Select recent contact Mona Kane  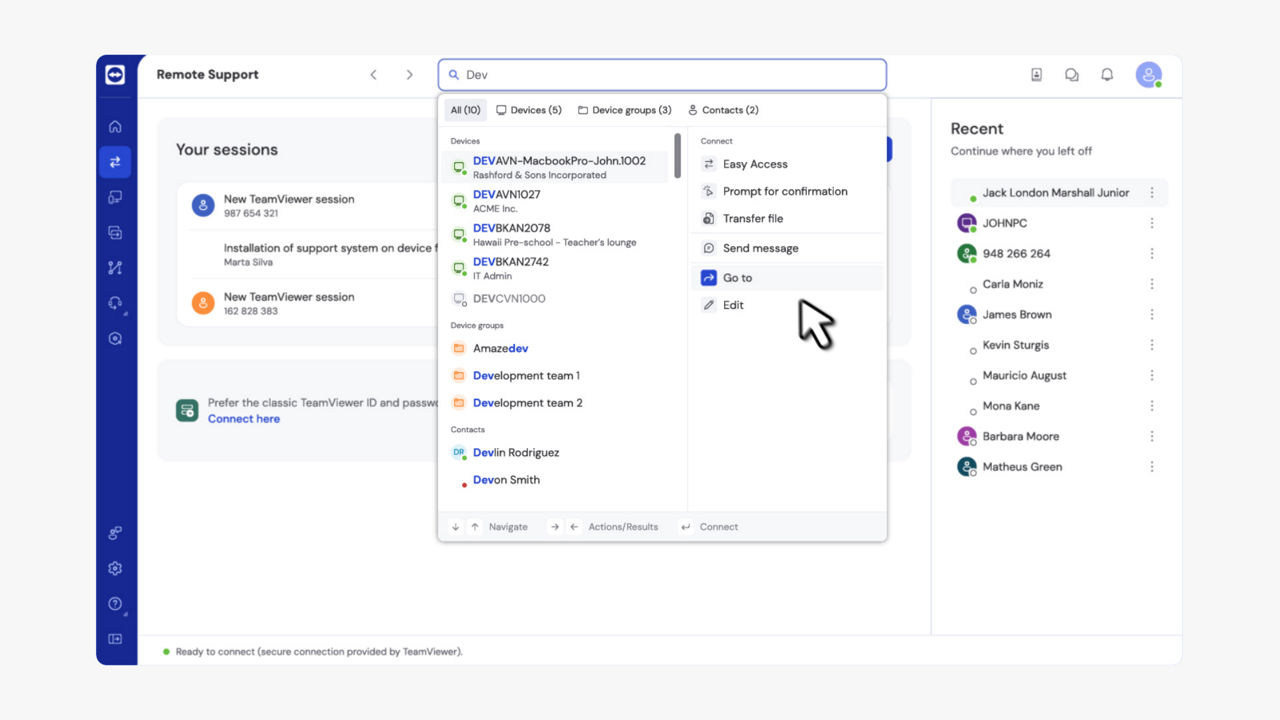1059,406
